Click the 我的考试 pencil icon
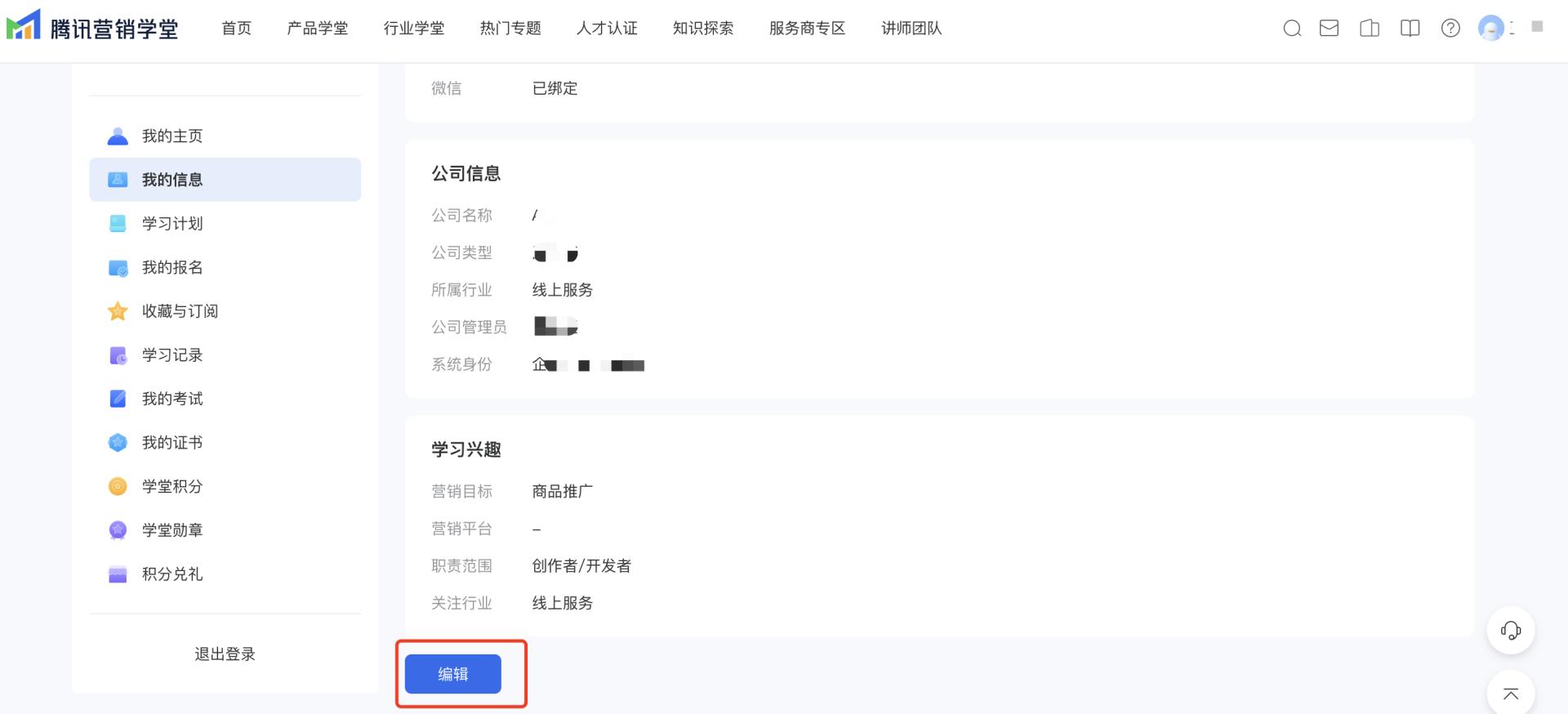1568x714 pixels. tap(118, 399)
